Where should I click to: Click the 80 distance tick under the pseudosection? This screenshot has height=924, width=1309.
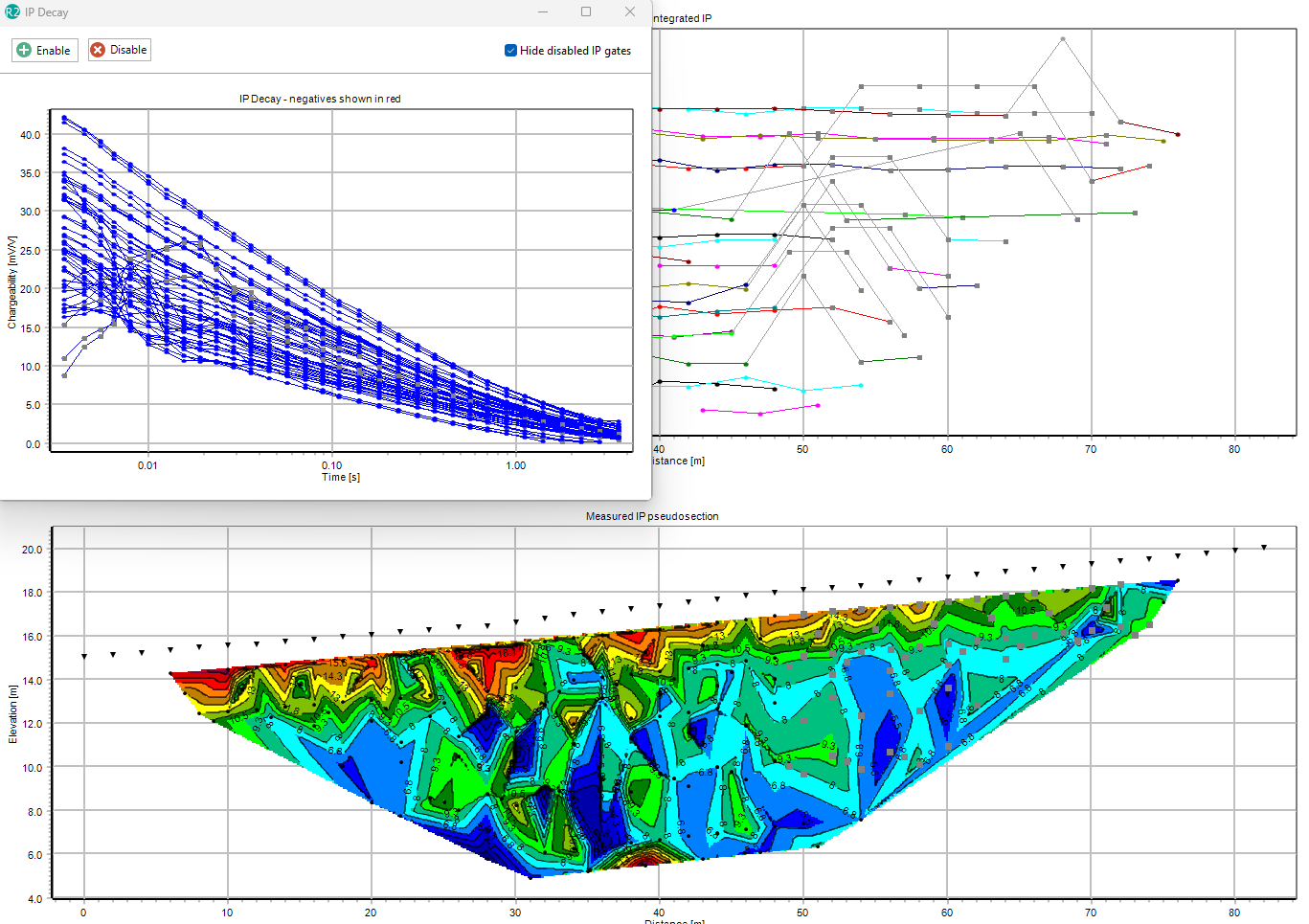1234,913
